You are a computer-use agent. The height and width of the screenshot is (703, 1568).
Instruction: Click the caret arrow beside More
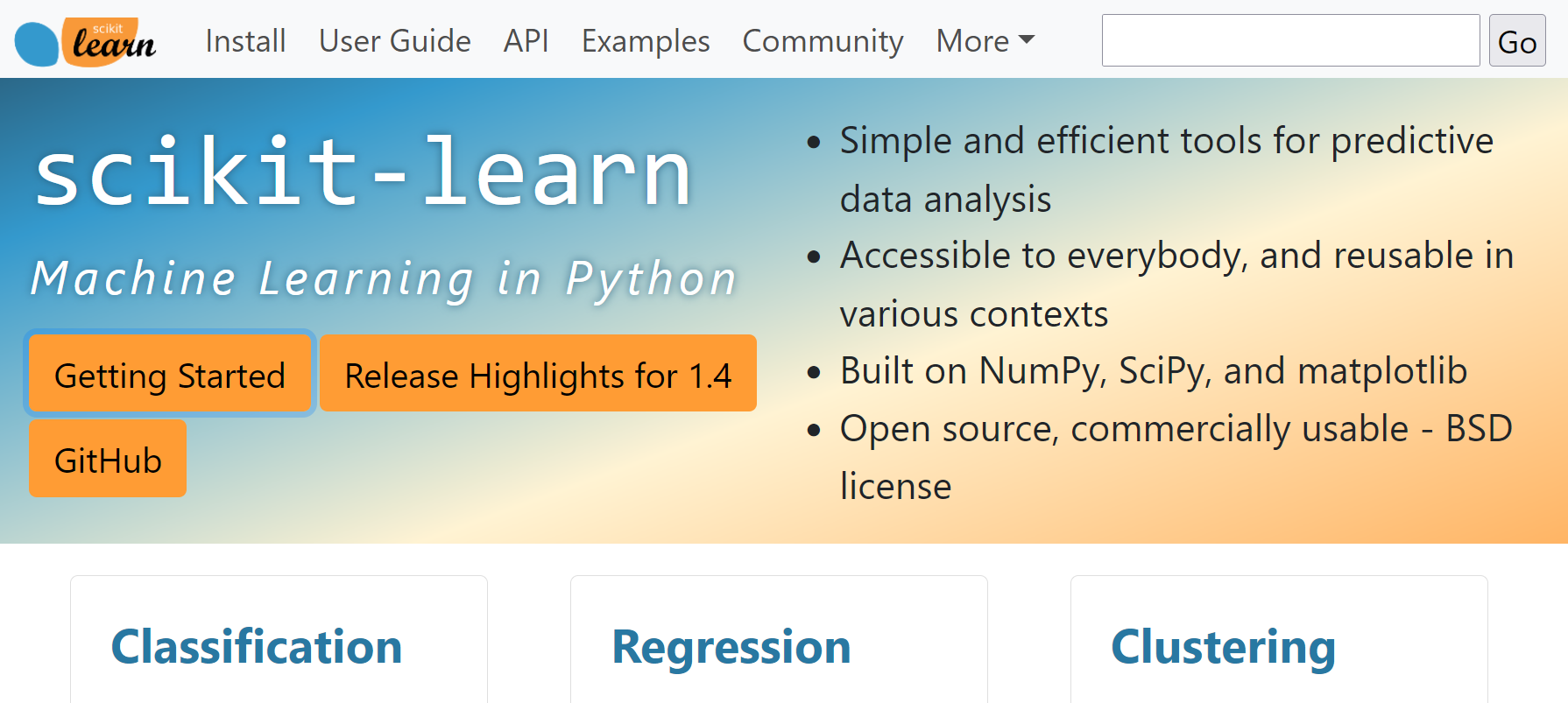1027,39
